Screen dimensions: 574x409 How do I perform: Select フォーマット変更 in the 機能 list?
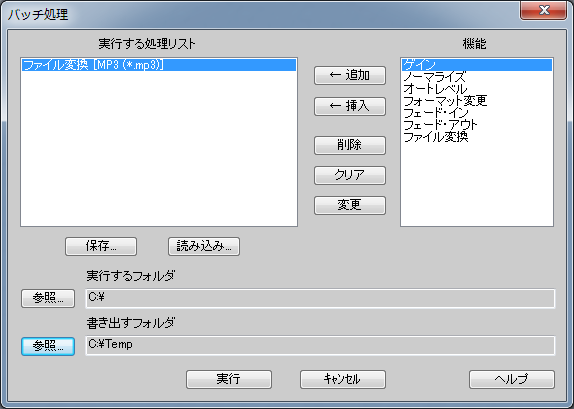point(477,101)
